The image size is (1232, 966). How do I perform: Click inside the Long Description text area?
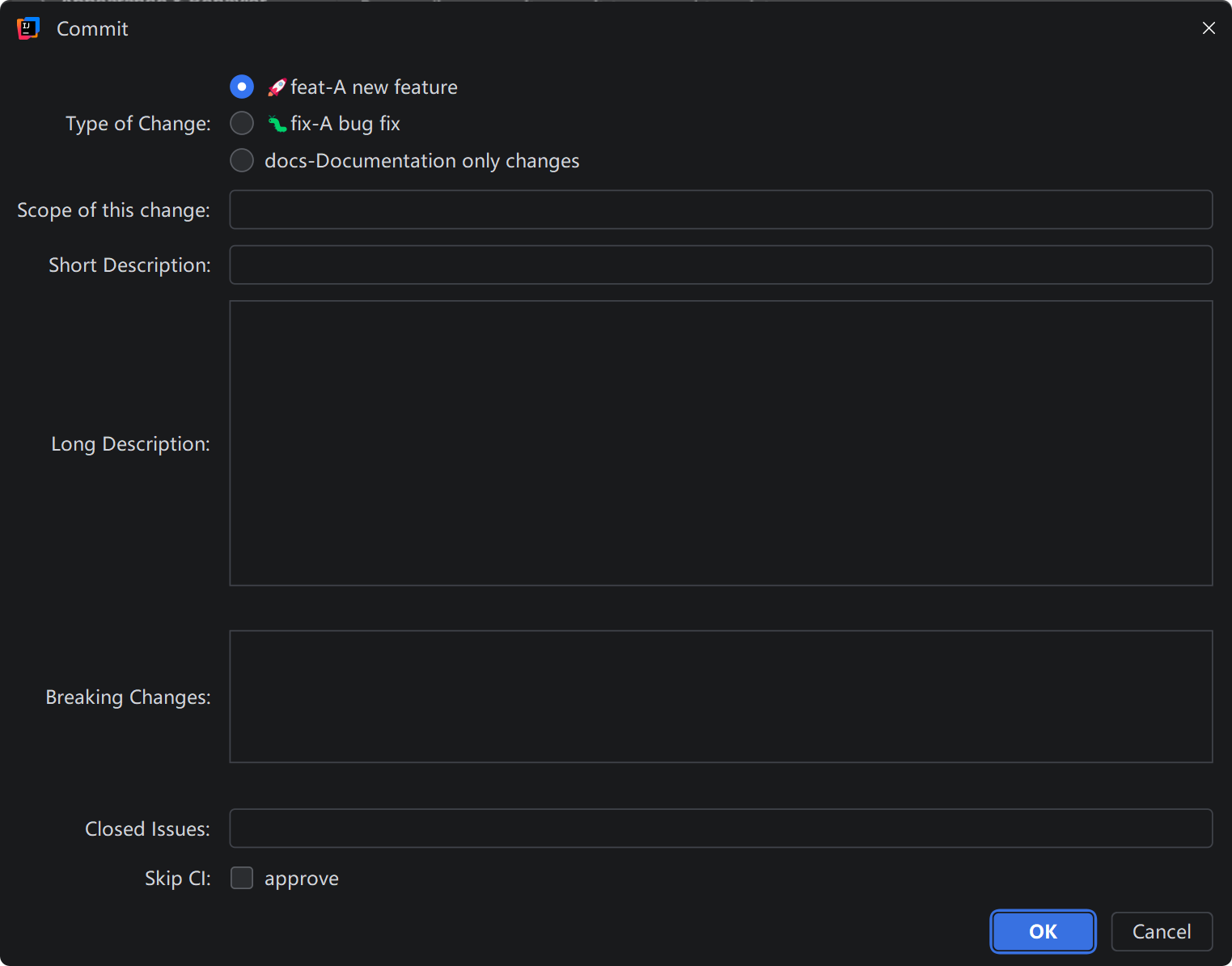coord(720,443)
